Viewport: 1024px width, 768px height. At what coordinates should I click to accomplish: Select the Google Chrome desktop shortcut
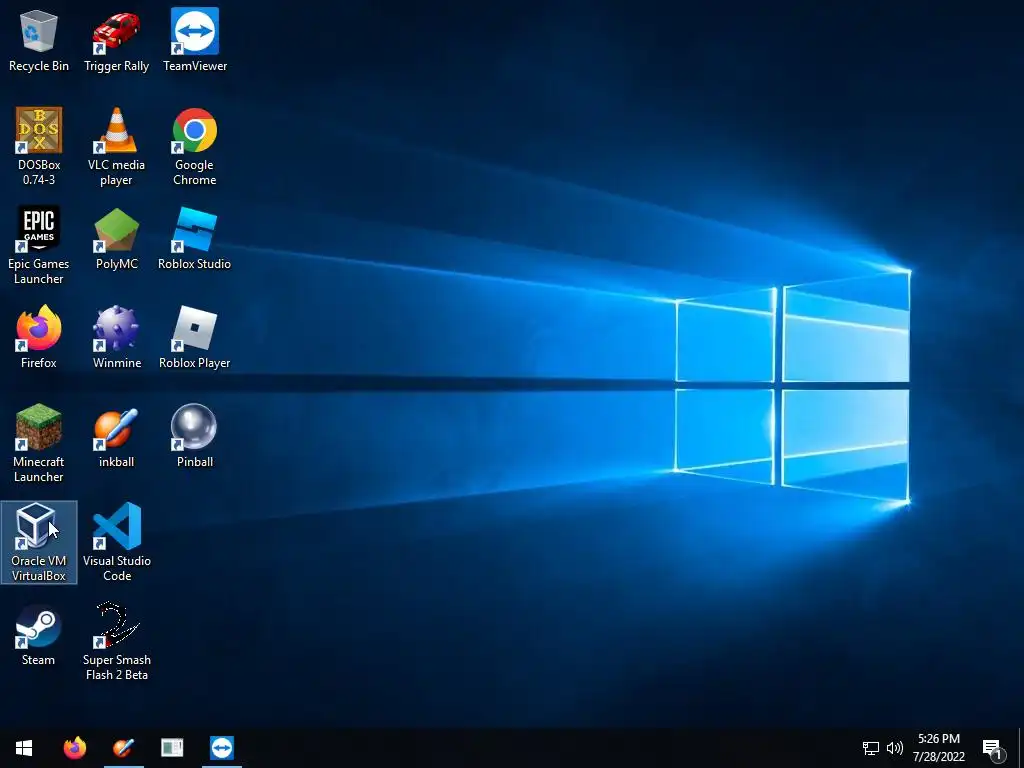(195, 147)
